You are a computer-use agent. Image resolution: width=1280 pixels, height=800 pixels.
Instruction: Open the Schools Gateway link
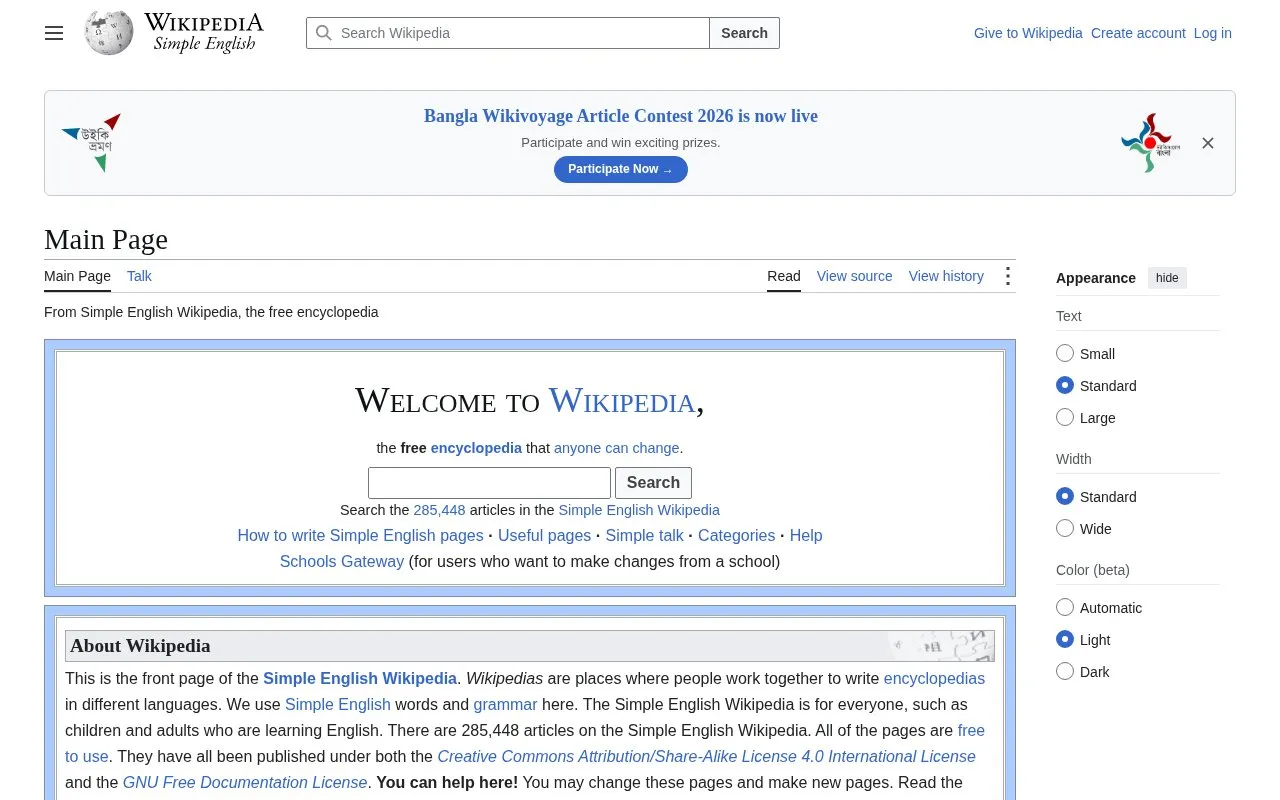tap(342, 561)
